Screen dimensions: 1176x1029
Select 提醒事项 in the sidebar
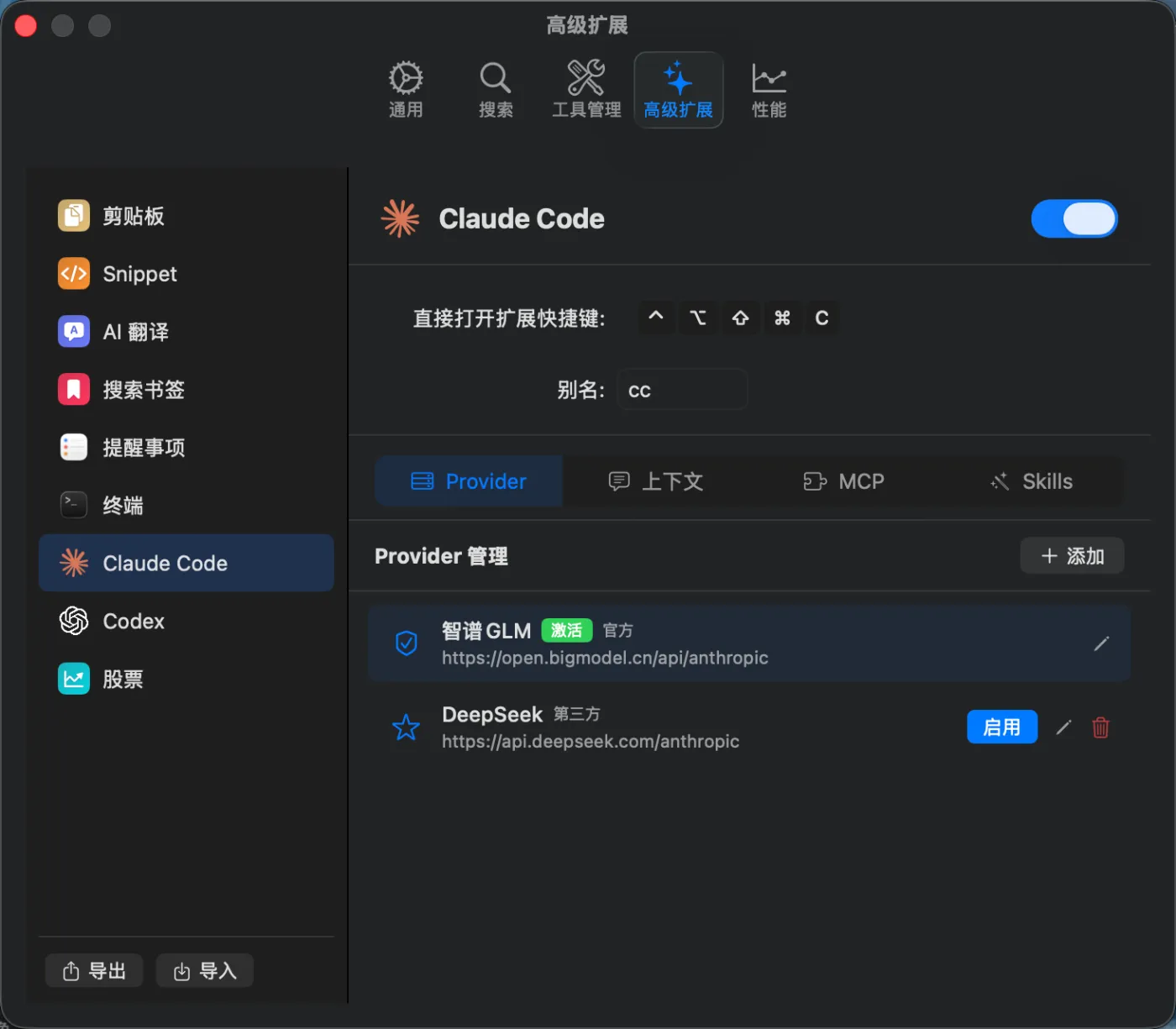[x=186, y=448]
